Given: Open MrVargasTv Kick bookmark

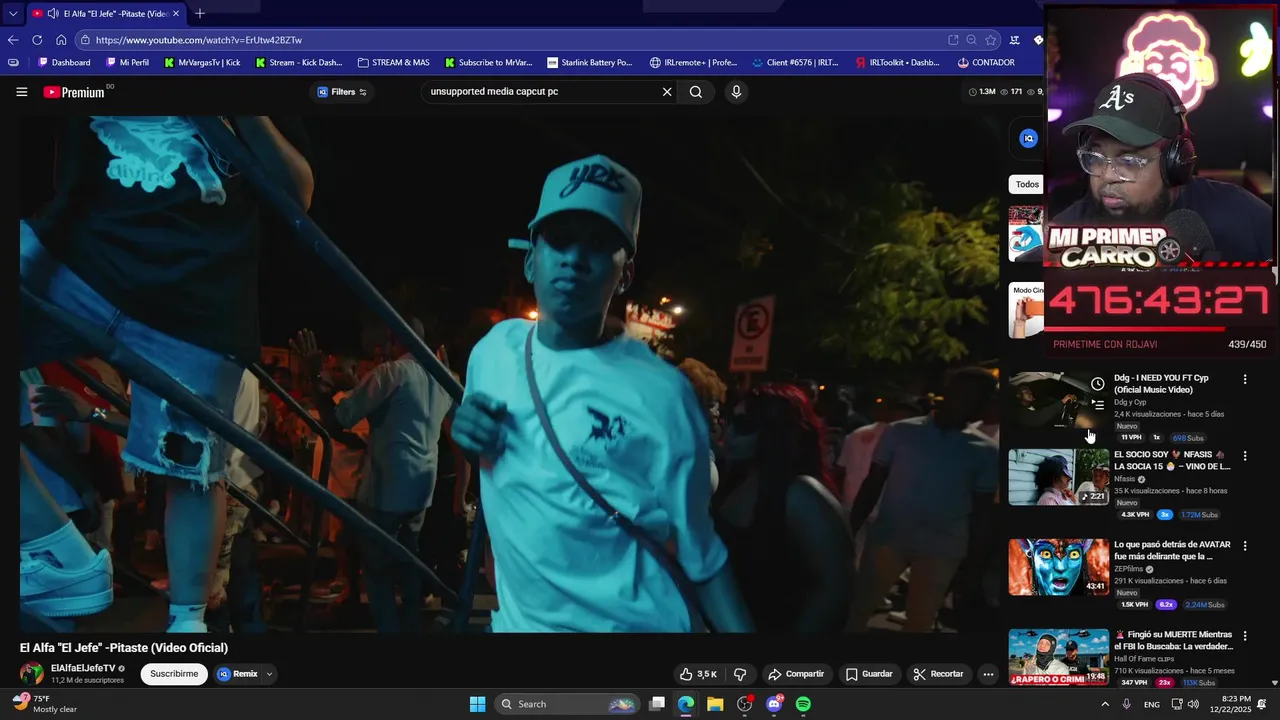Looking at the screenshot, I should tap(202, 62).
